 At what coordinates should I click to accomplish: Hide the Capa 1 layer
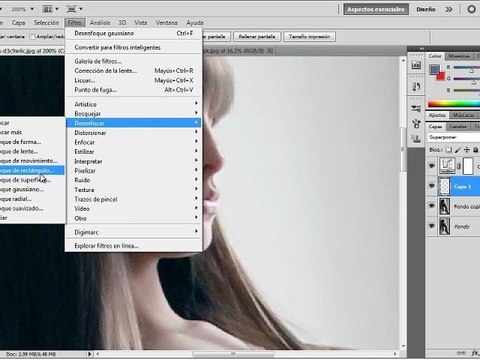click(x=432, y=186)
